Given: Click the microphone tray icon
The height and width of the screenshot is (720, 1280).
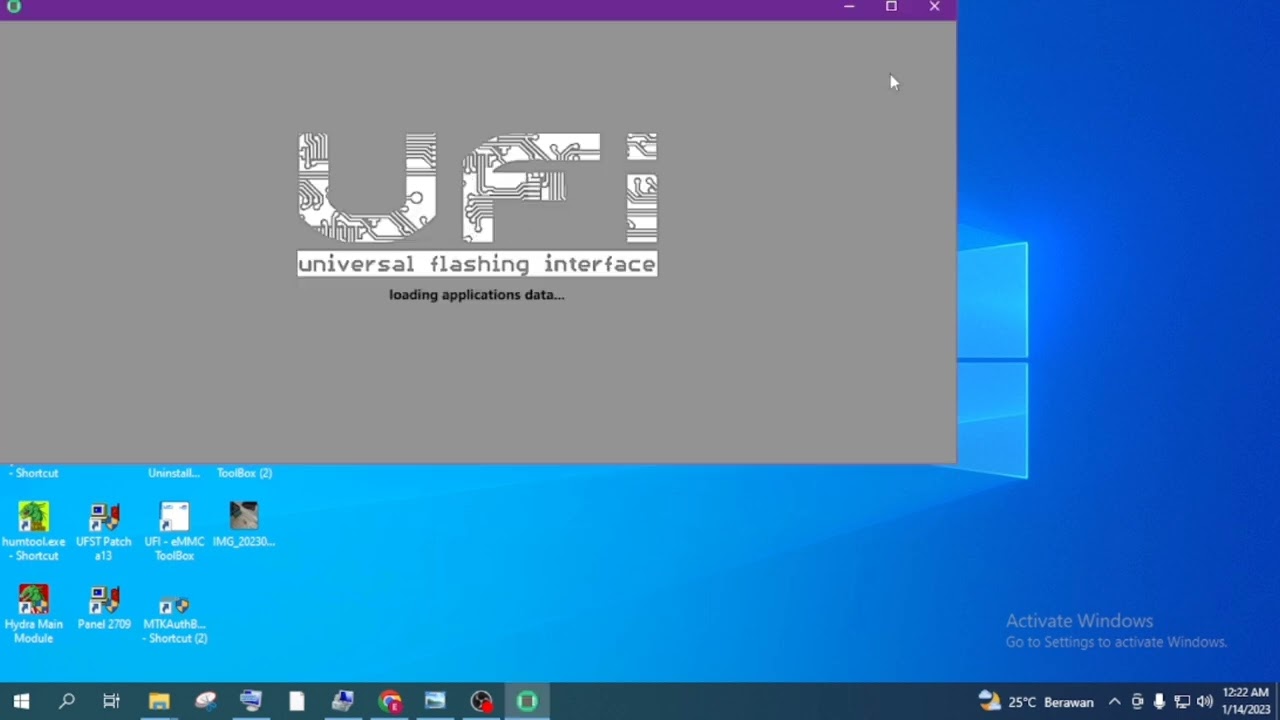Looking at the screenshot, I should tap(1159, 701).
